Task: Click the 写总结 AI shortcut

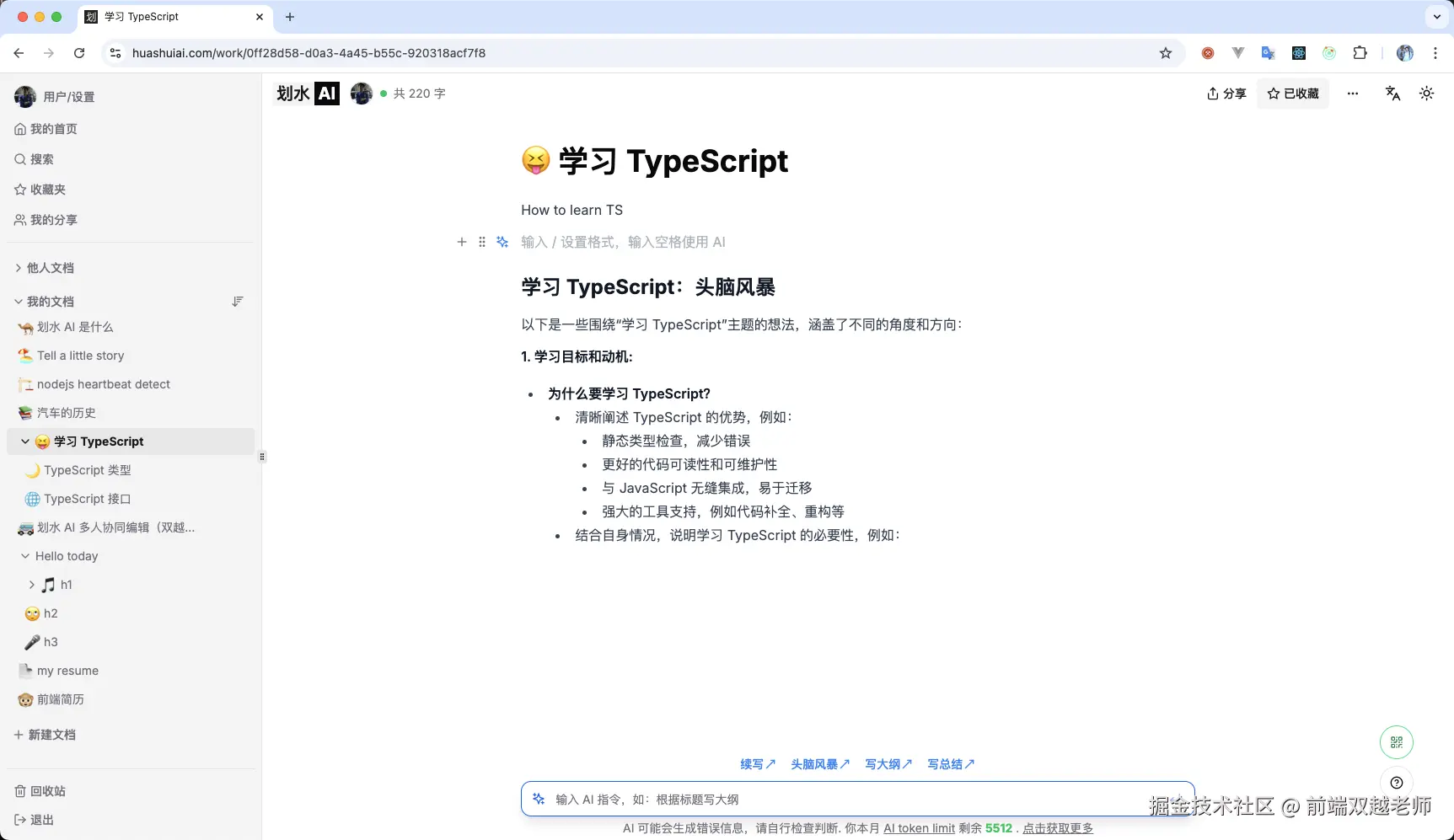Action: pos(951,764)
